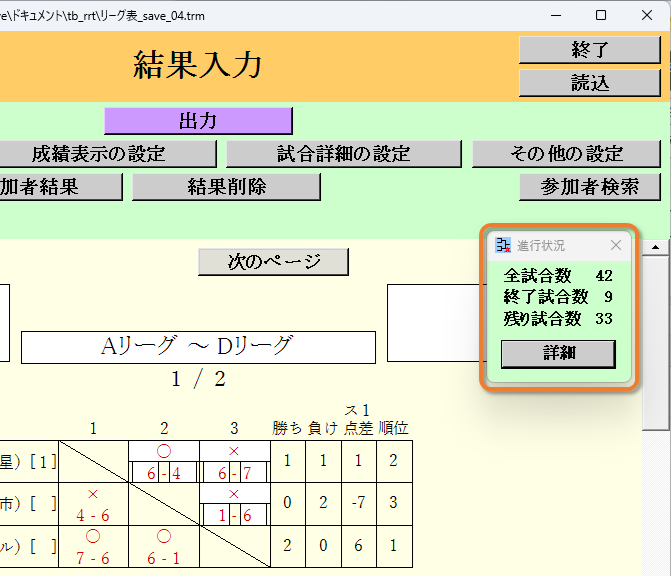Viewport: 671px width, 576px height.
Task: Click the -7 point difference cell
Action: [x=359, y=503]
